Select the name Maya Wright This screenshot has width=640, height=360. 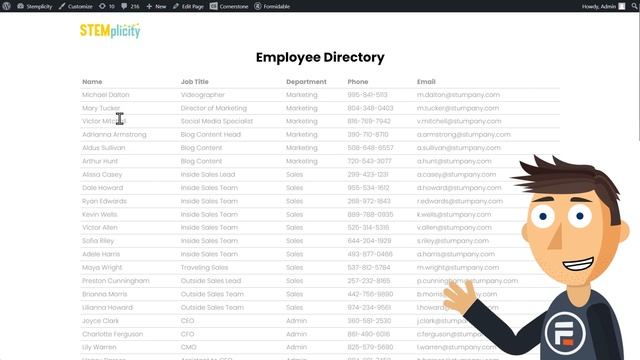tap(102, 267)
